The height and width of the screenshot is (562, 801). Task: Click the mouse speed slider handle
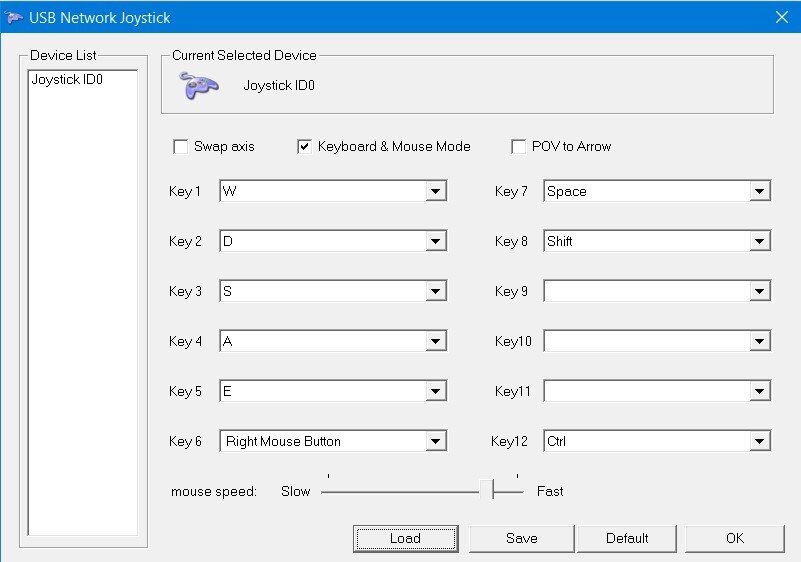[487, 489]
